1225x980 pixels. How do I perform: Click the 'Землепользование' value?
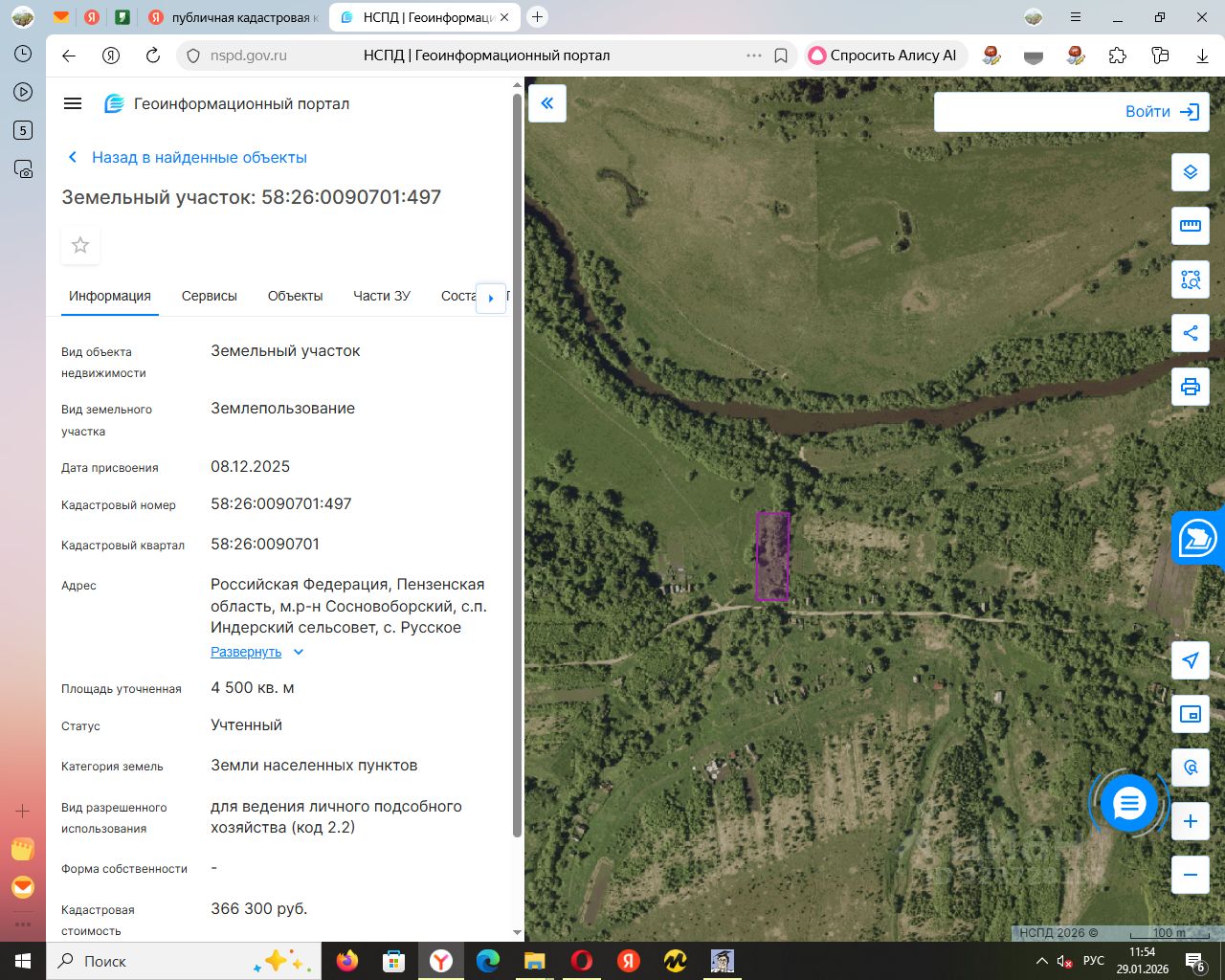click(x=283, y=408)
